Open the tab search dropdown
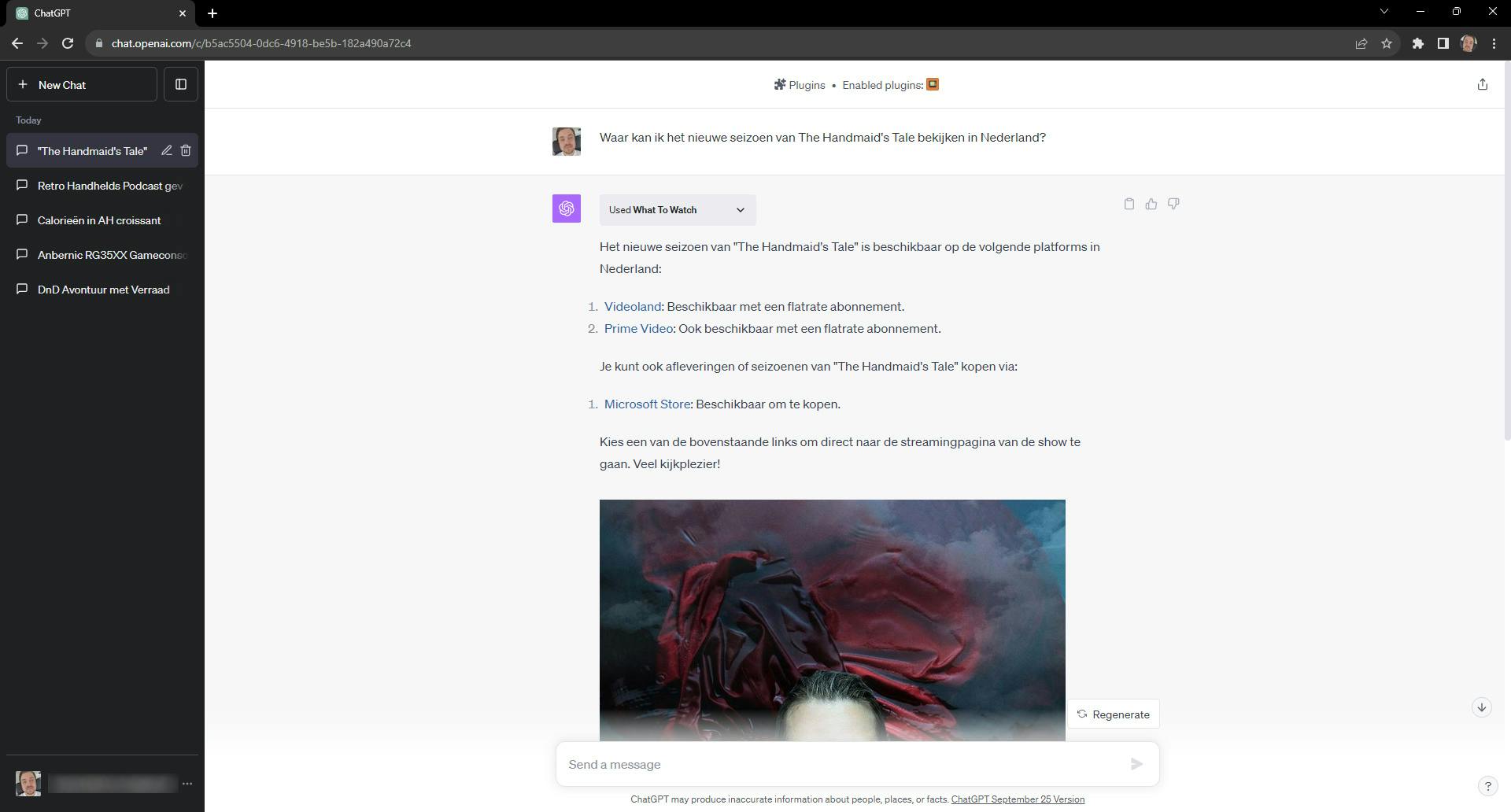 [x=1384, y=12]
